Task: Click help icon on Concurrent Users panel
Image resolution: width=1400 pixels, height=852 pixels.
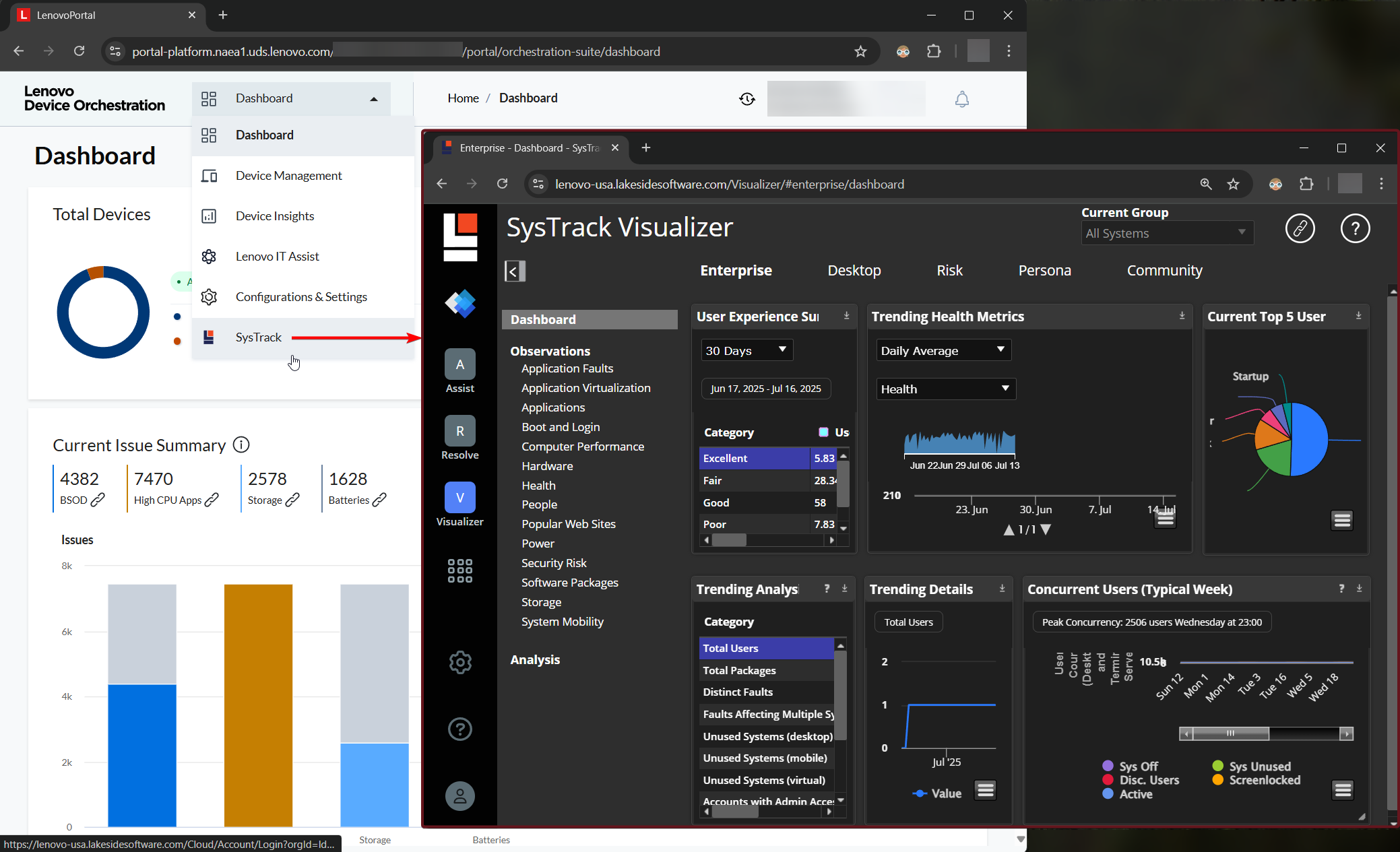Action: click(x=1341, y=589)
